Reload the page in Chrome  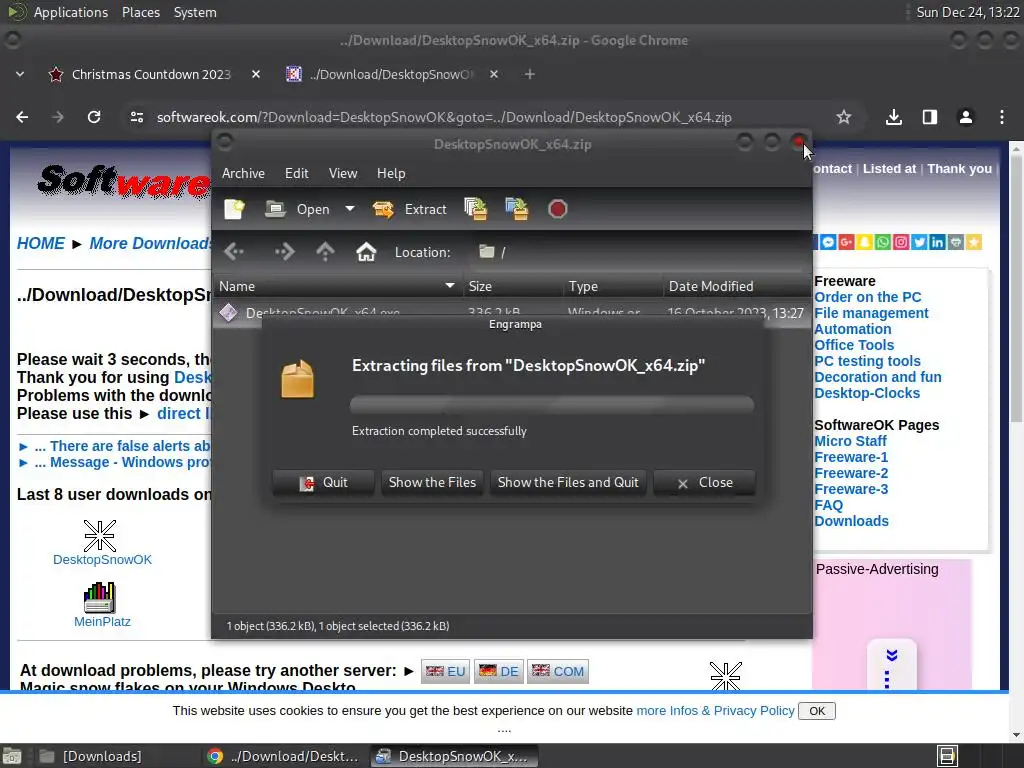click(94, 118)
